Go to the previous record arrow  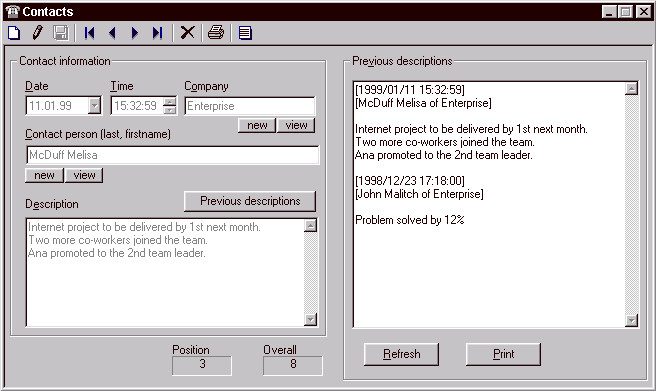[112, 33]
